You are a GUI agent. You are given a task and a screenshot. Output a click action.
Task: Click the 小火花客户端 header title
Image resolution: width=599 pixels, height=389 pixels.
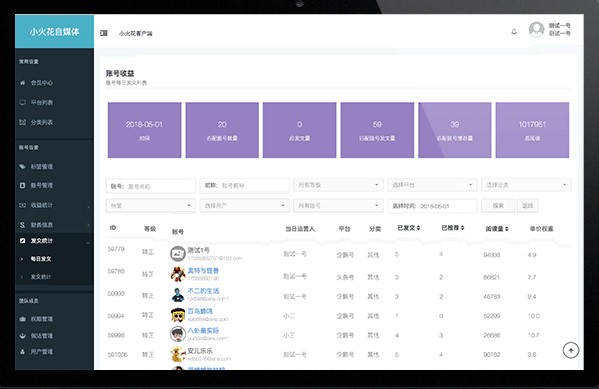tap(135, 34)
